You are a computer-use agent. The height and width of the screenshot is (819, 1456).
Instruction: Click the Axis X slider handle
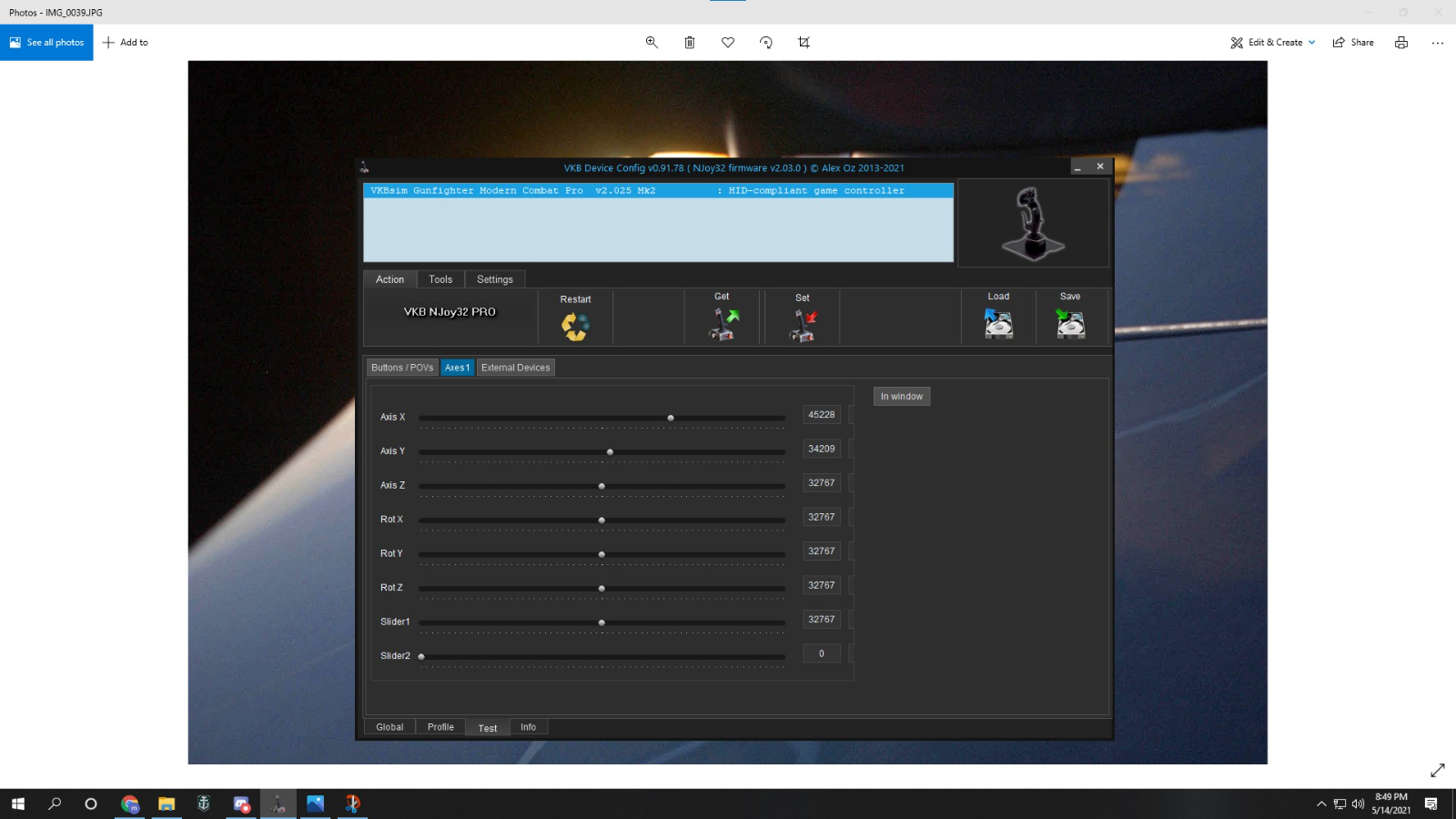tap(671, 418)
